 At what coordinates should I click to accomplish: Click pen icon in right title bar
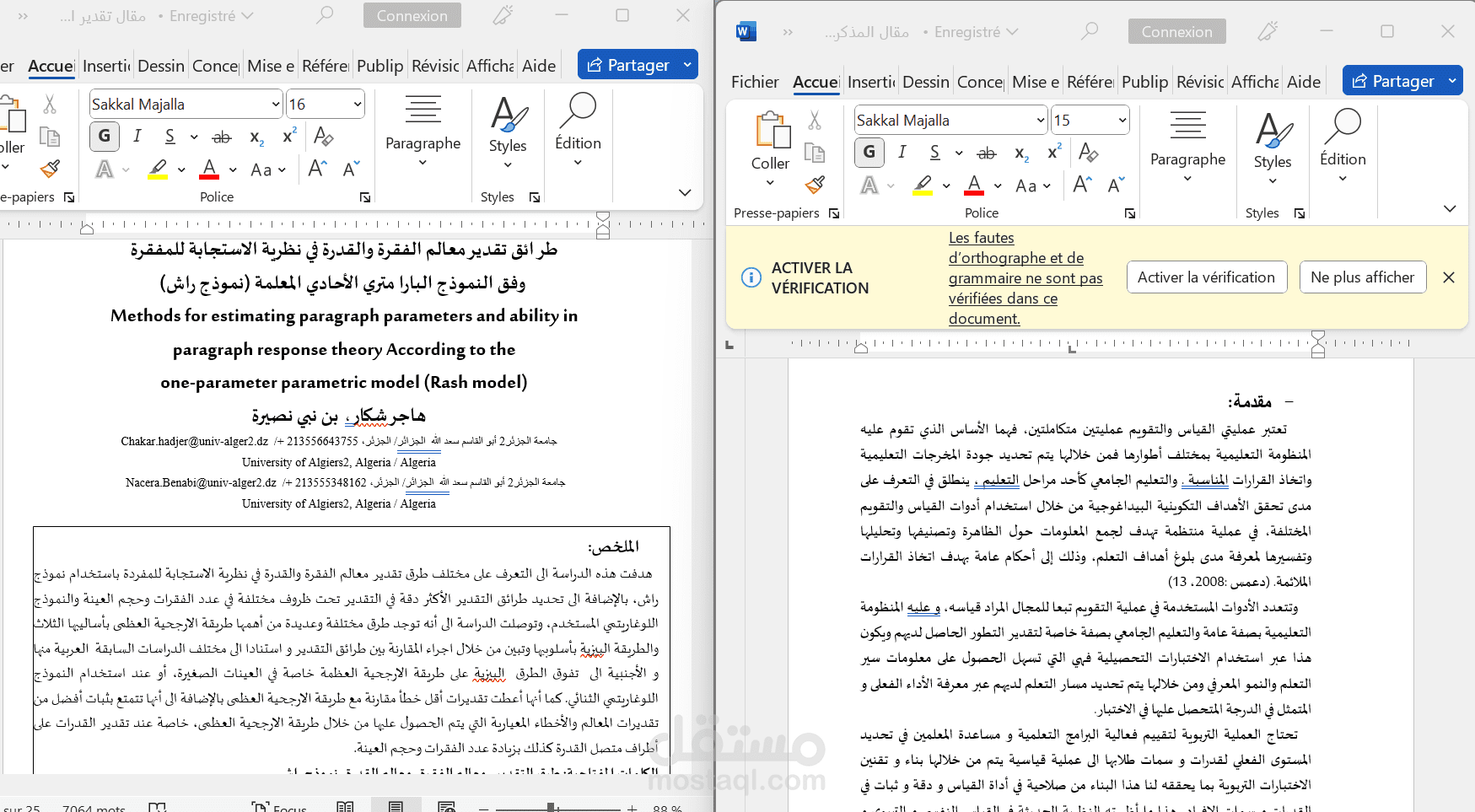tap(1268, 31)
